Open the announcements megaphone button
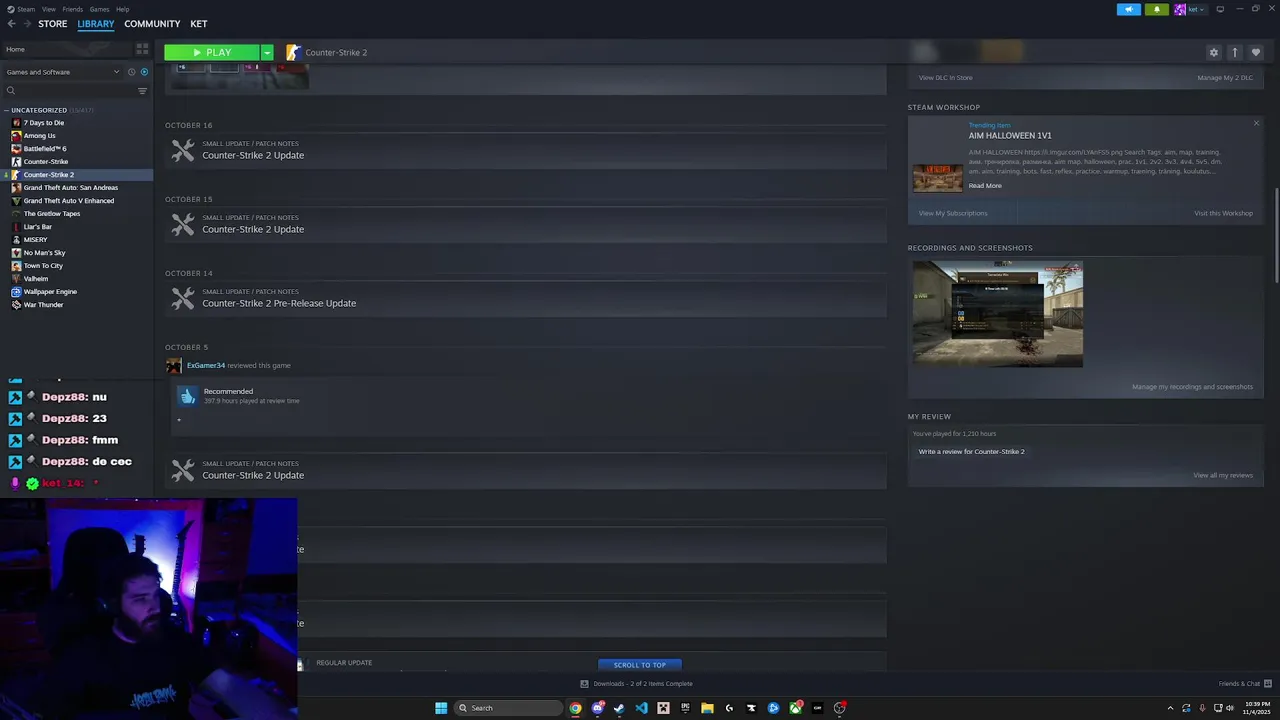The height and width of the screenshot is (720, 1280). pos(1128,9)
